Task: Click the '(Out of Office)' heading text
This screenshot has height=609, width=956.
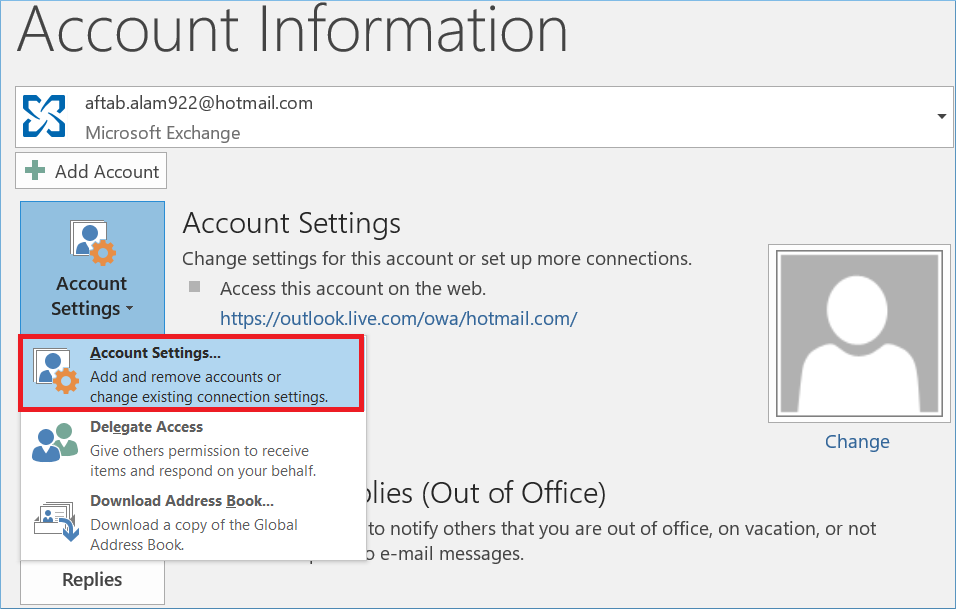Action: pos(513,493)
